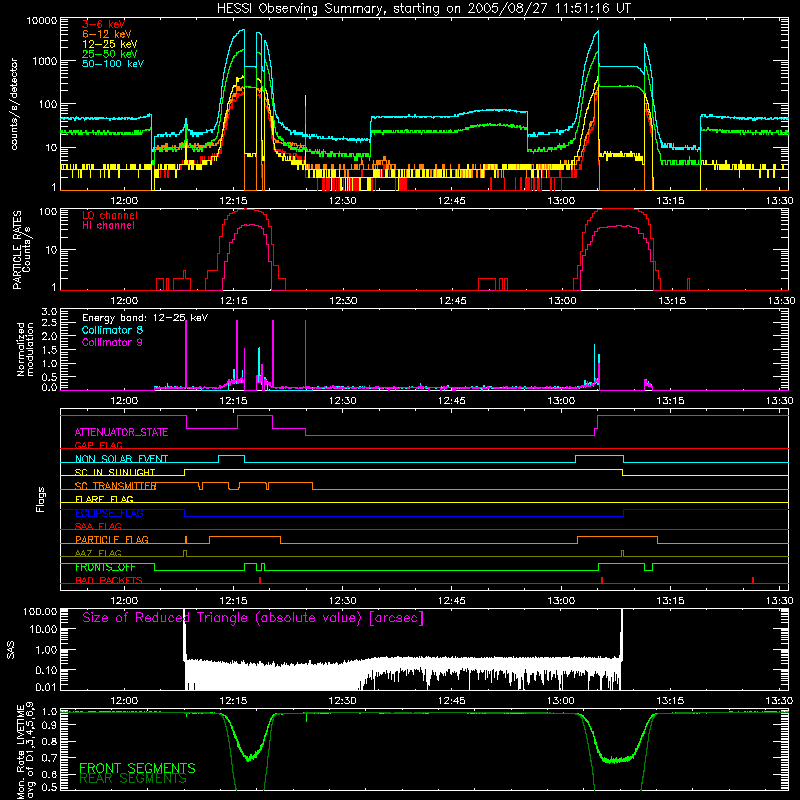Click the 12:30 tick under the flags panel

tap(342, 601)
